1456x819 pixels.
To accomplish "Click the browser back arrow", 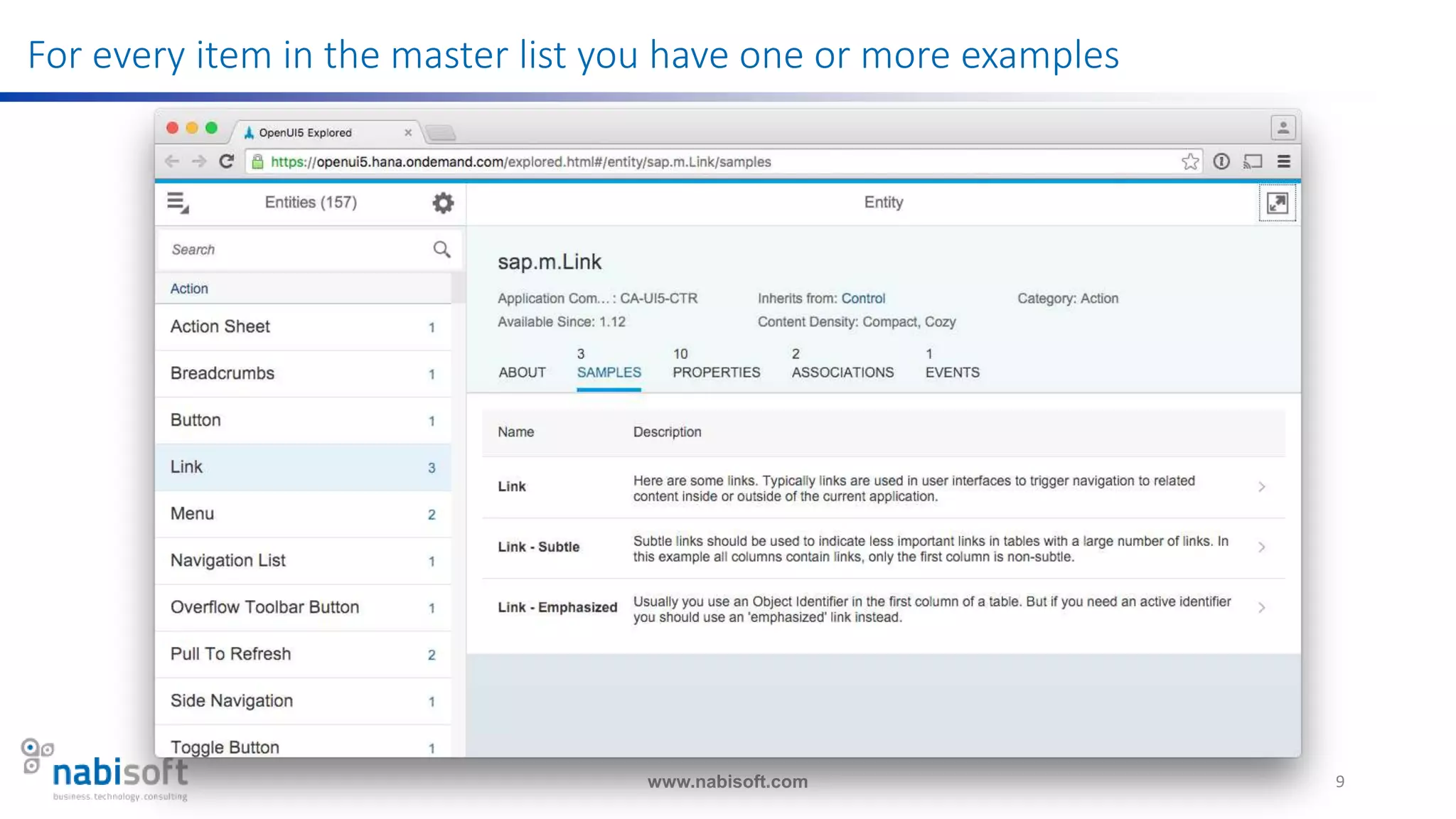I will (x=172, y=161).
